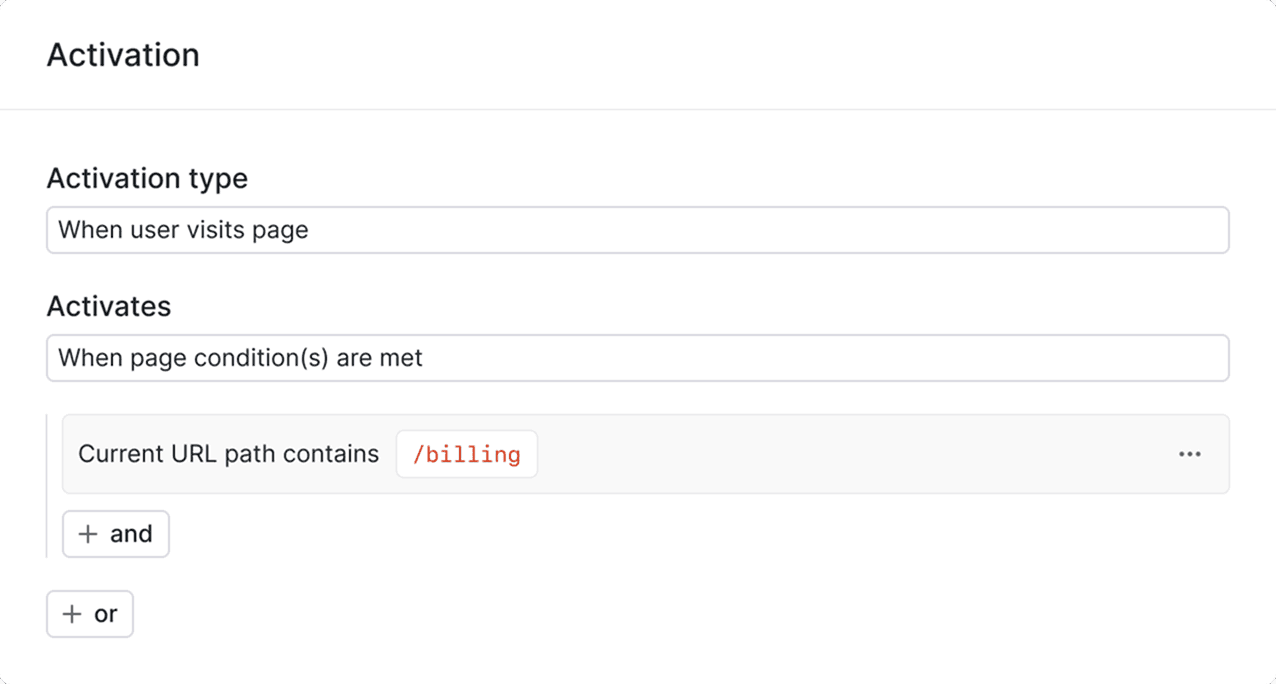
Task: Edit the /billing path value
Action: tap(467, 455)
